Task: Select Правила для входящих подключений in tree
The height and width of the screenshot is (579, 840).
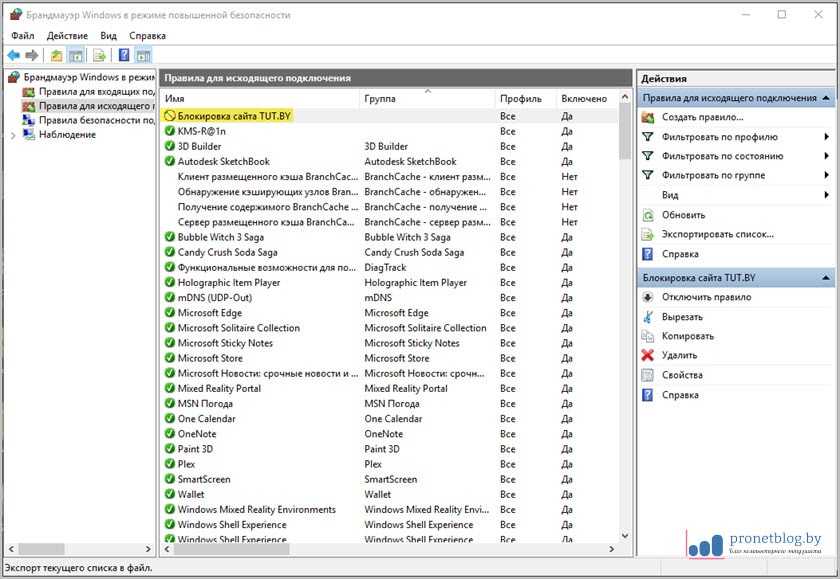Action: (x=94, y=91)
